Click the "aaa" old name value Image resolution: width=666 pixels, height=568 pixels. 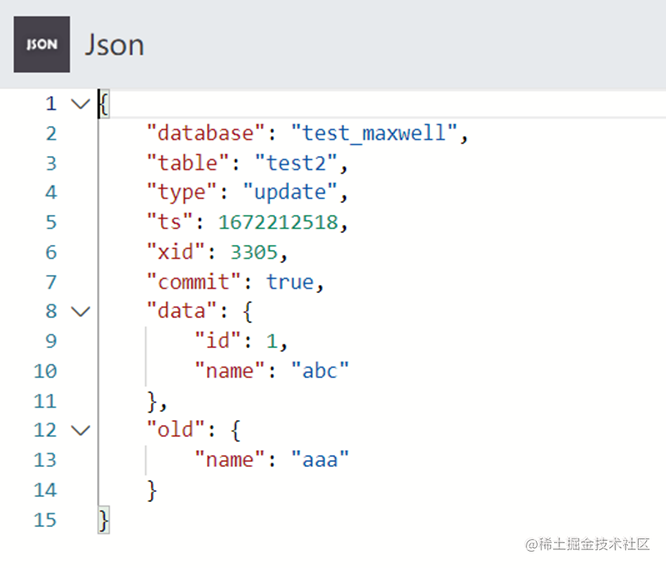(x=320, y=460)
